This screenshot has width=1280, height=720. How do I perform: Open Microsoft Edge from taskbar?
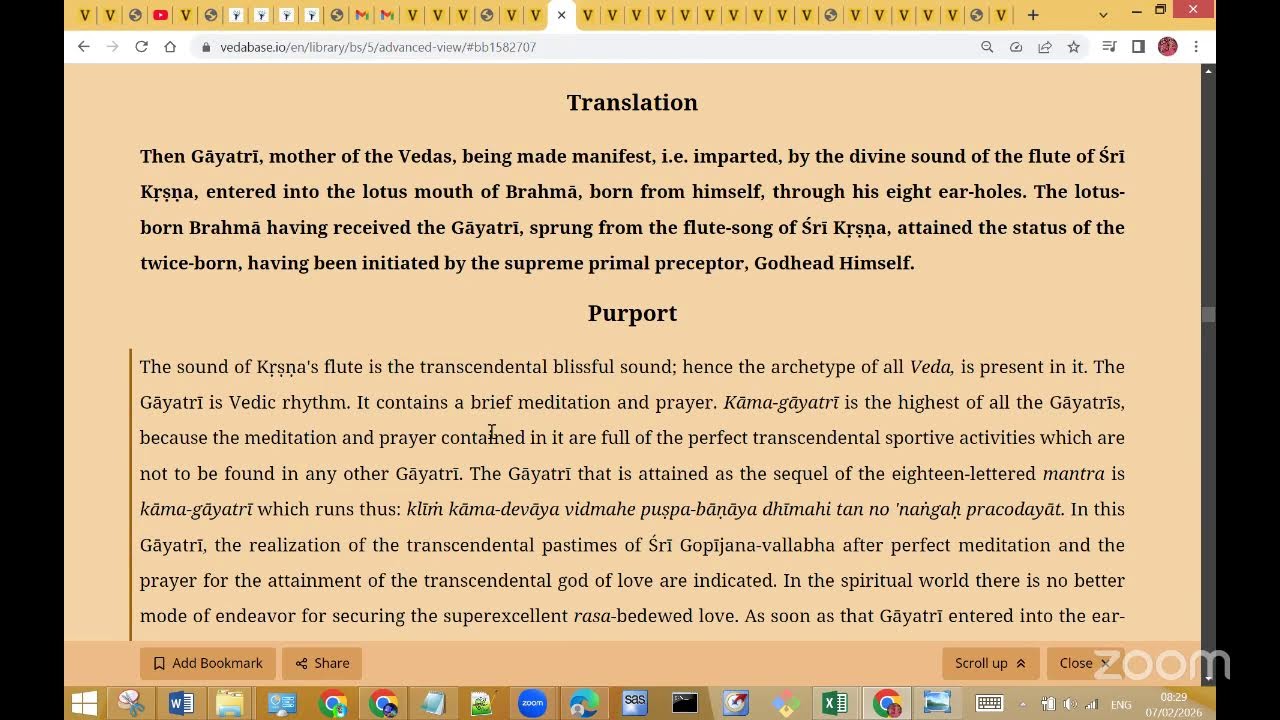584,703
